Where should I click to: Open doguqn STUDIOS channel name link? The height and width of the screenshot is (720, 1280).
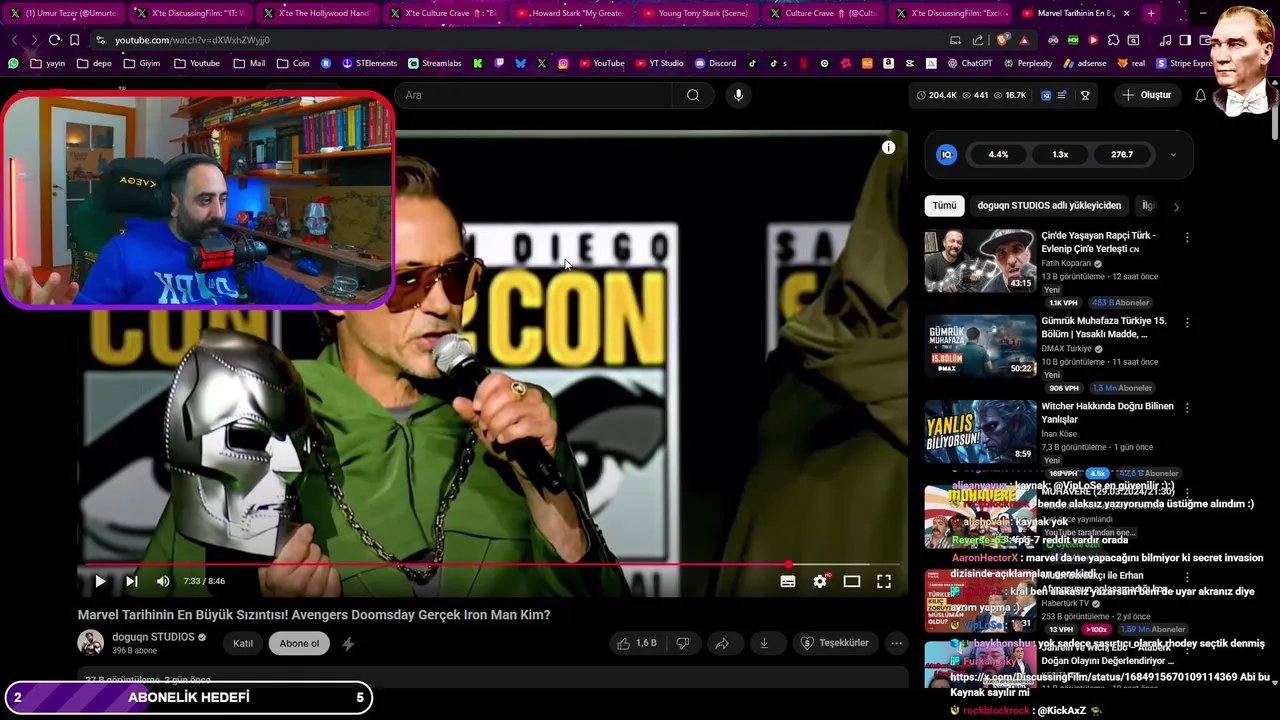click(x=153, y=637)
